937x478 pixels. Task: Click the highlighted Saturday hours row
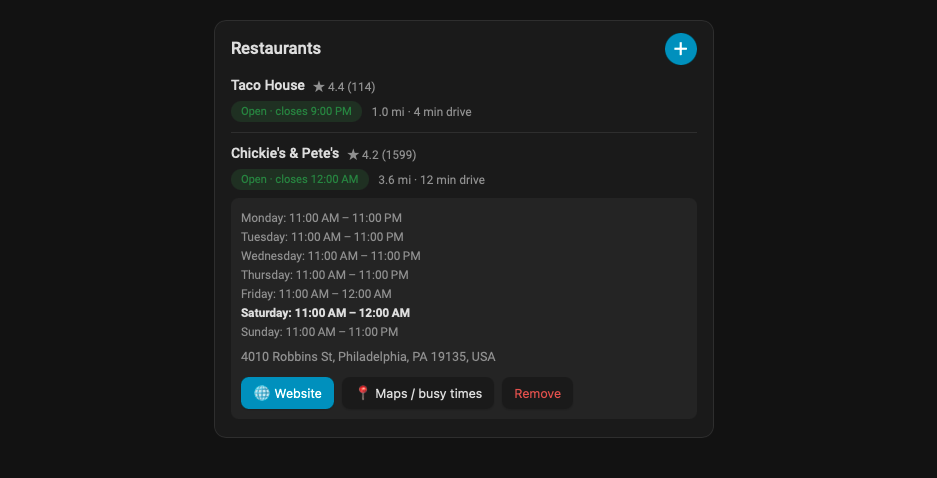pyautogui.click(x=326, y=312)
